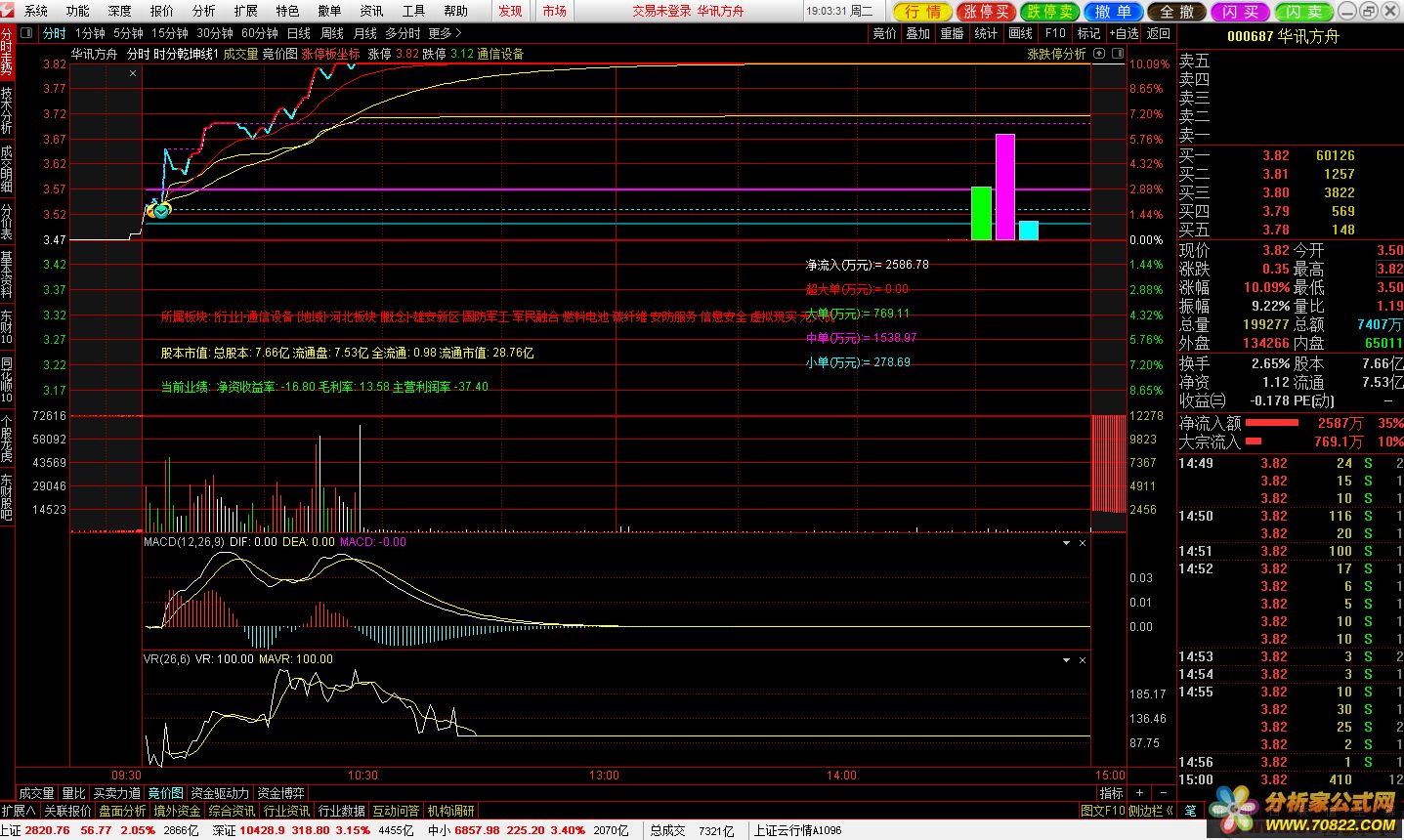Select the 量比 bottom tab
Image resolution: width=1404 pixels, height=840 pixels.
(x=73, y=793)
